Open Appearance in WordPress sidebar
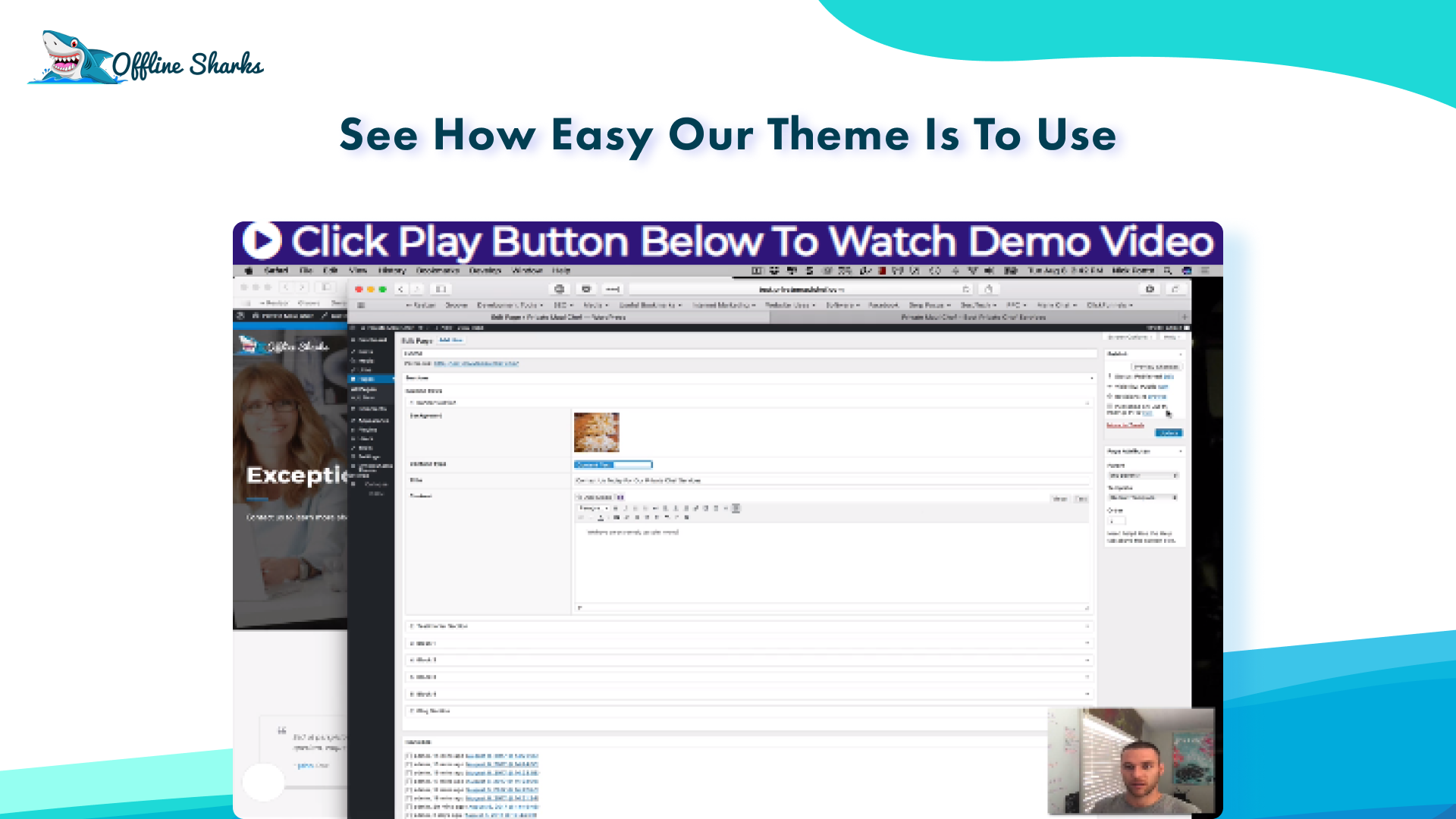The height and width of the screenshot is (819, 1456). (x=370, y=420)
